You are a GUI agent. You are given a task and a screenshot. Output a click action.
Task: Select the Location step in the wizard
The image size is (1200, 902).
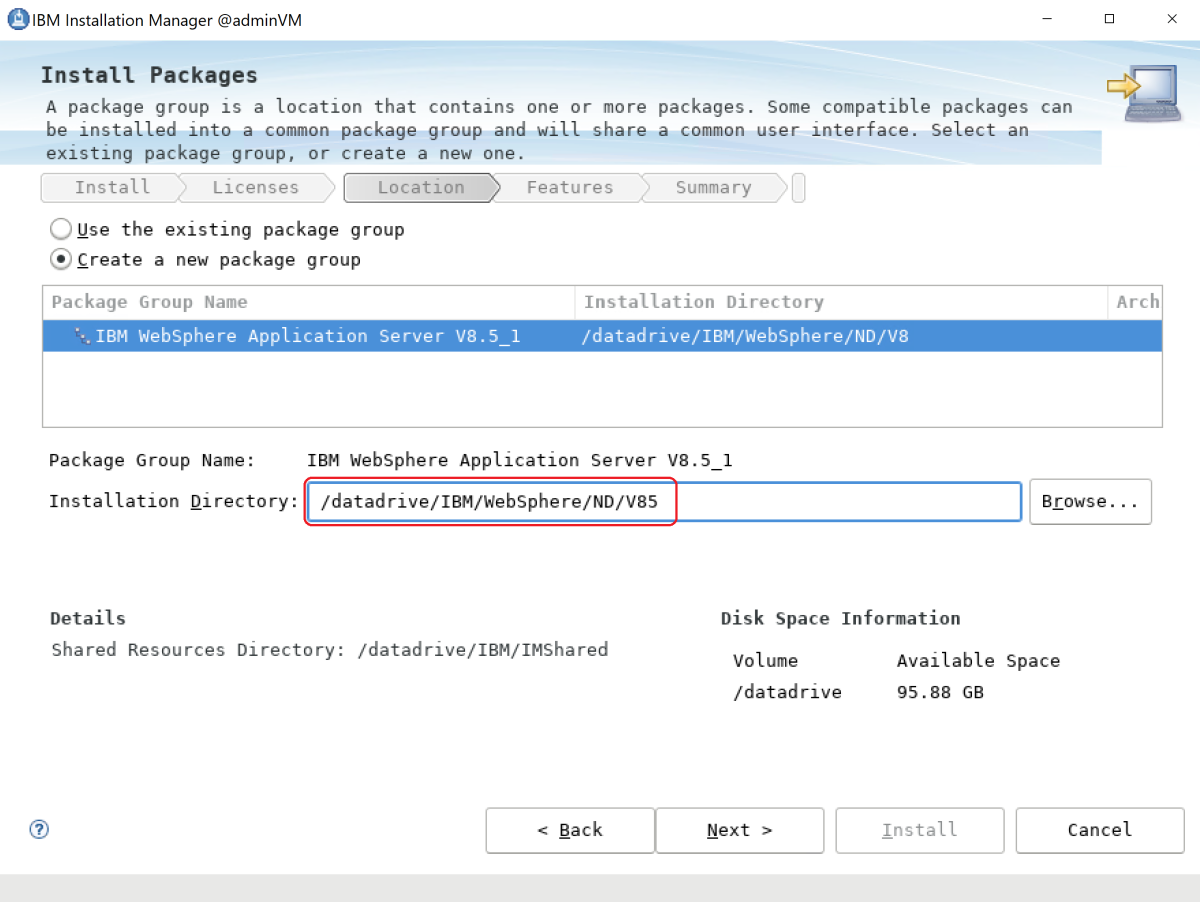[420, 187]
